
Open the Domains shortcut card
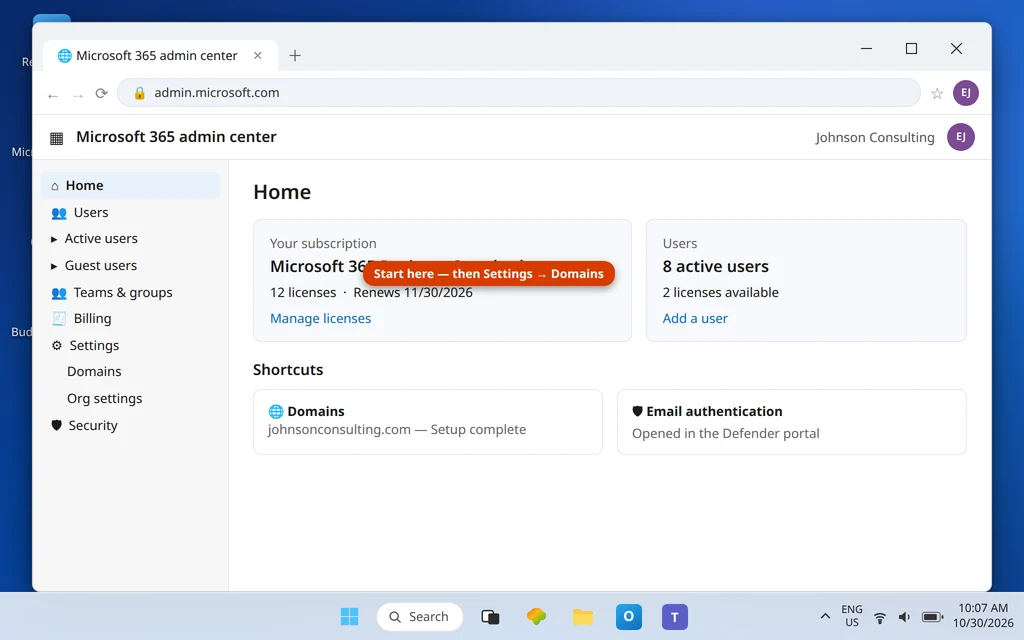pyautogui.click(x=428, y=422)
